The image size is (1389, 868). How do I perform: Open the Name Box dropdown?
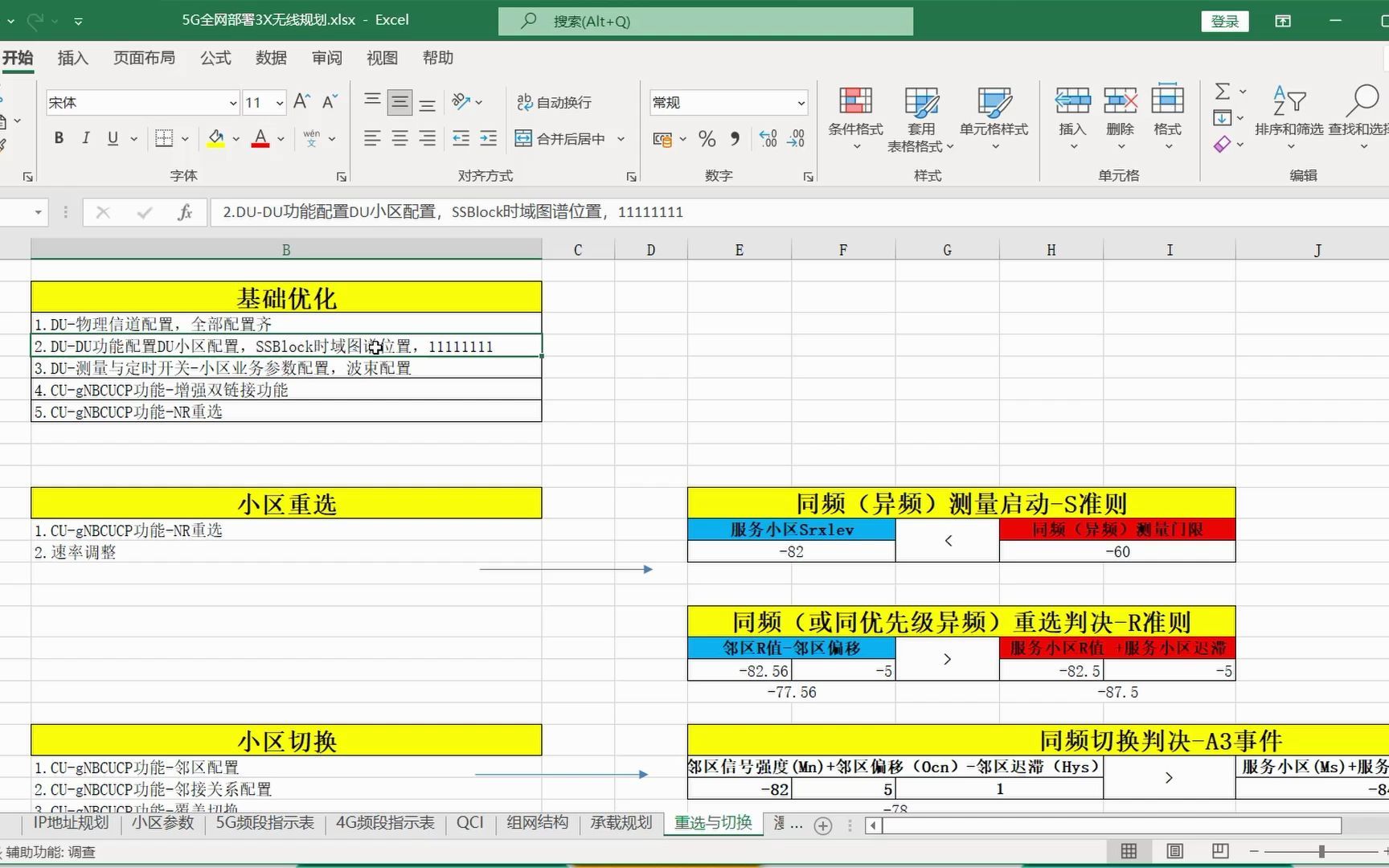tap(38, 213)
